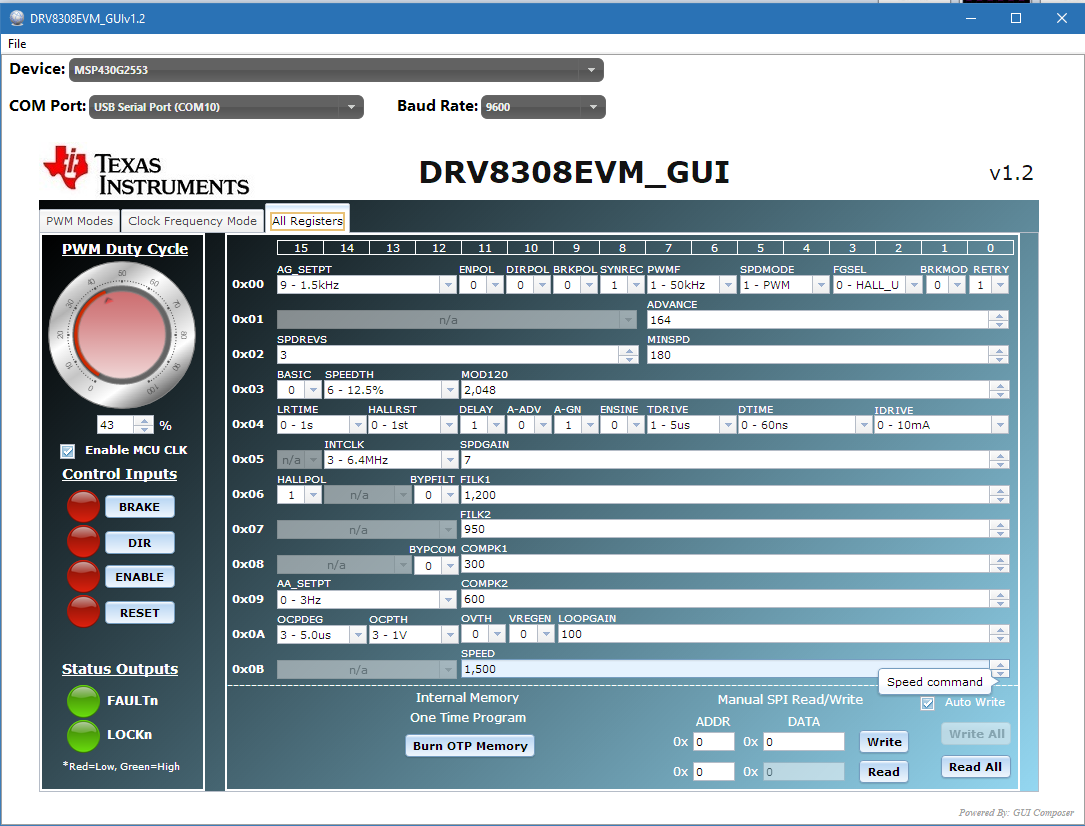Click the PWM duty cycle percent spinner
1085x826 pixels.
[143, 425]
